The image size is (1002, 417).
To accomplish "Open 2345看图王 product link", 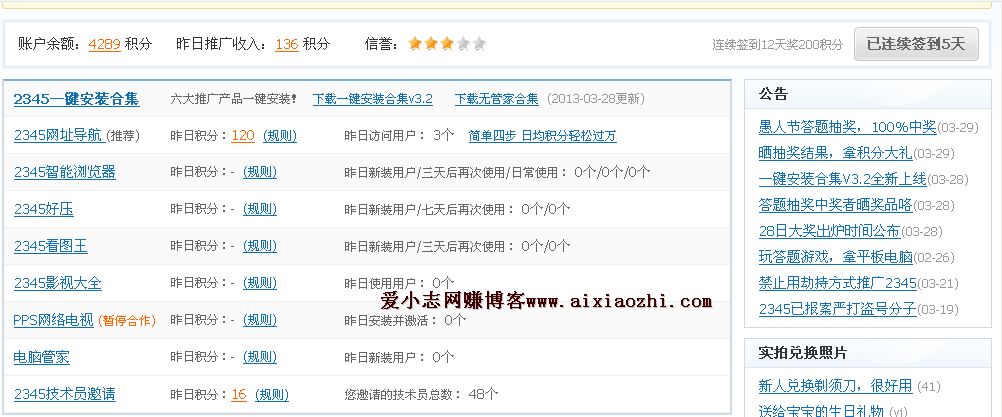I will [50, 246].
